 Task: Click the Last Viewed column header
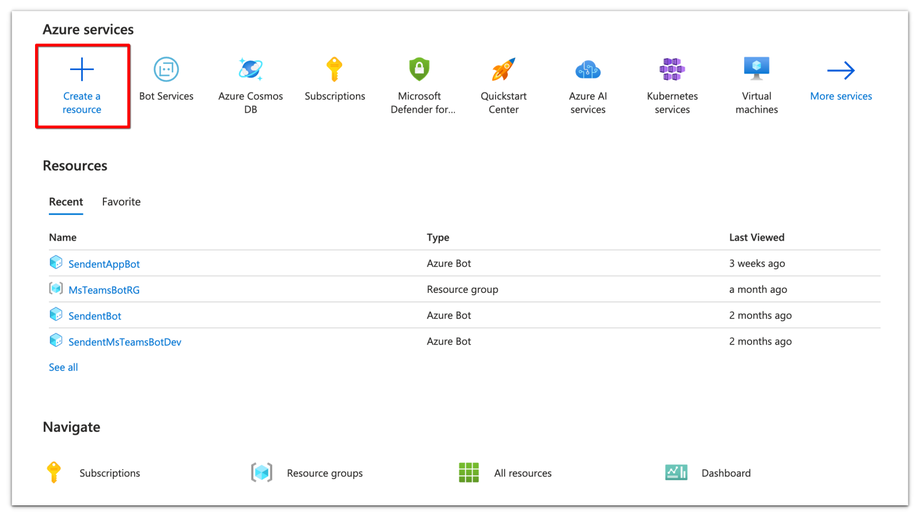pyautogui.click(x=756, y=237)
